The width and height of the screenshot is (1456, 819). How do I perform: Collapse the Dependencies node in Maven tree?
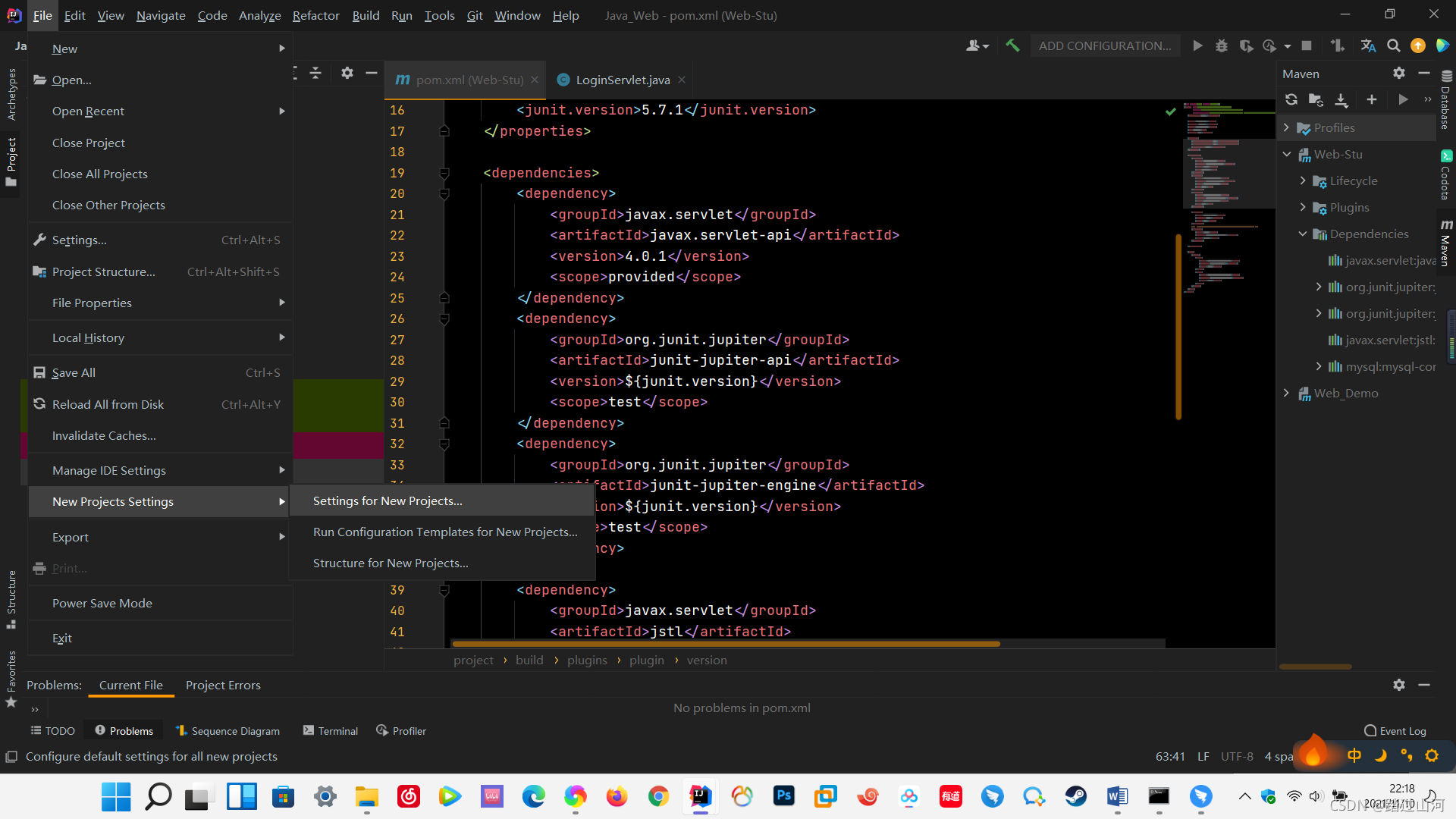pyautogui.click(x=1303, y=234)
